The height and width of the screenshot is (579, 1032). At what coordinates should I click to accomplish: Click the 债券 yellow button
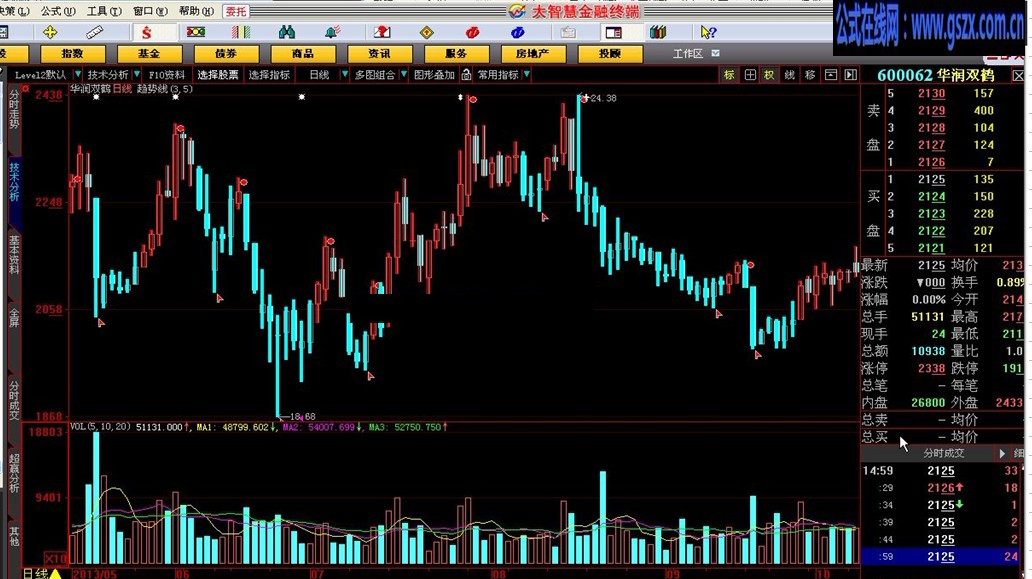click(x=226, y=53)
